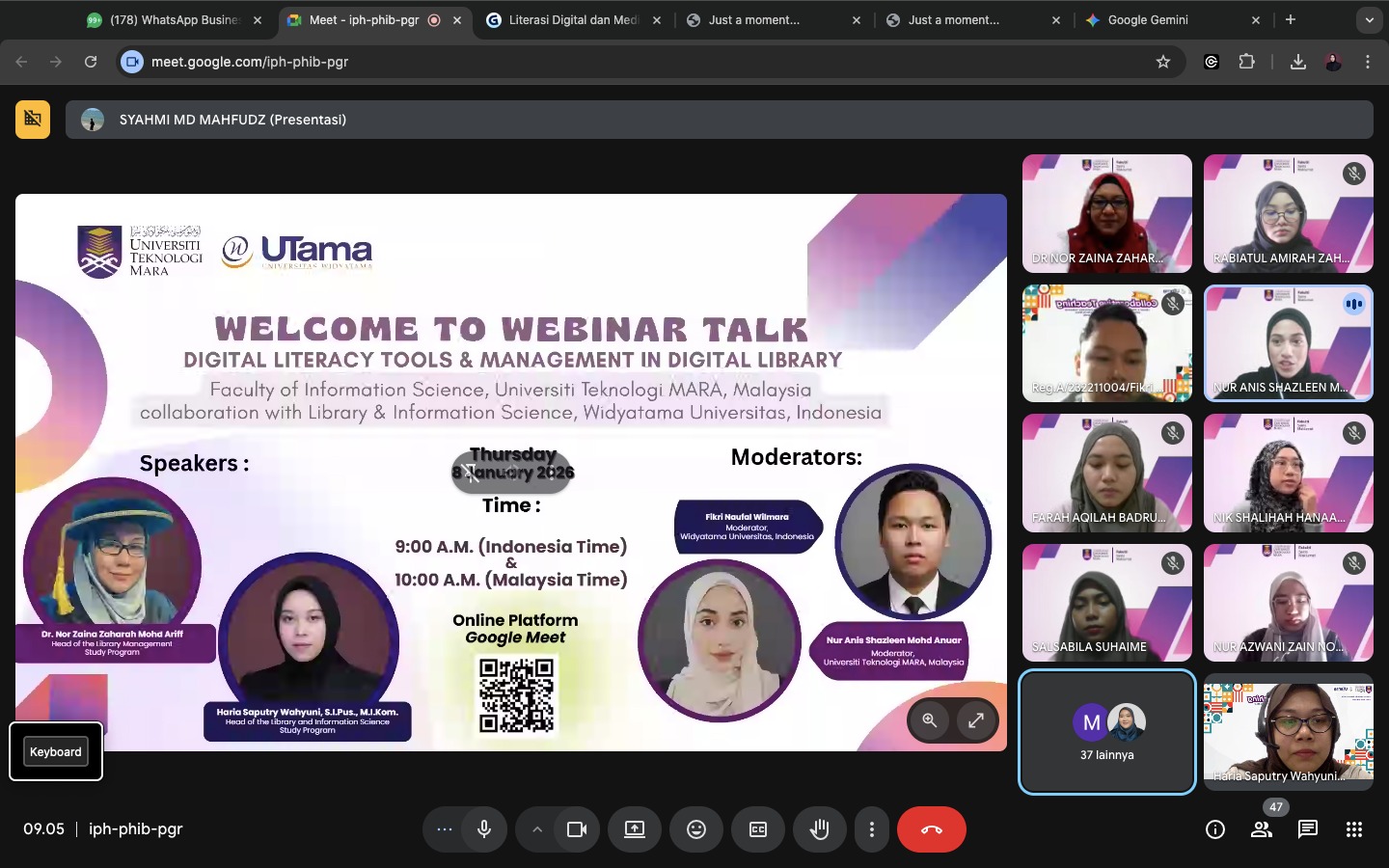The width and height of the screenshot is (1389, 868).
Task: Raise hand using the hand icon
Action: 820,829
